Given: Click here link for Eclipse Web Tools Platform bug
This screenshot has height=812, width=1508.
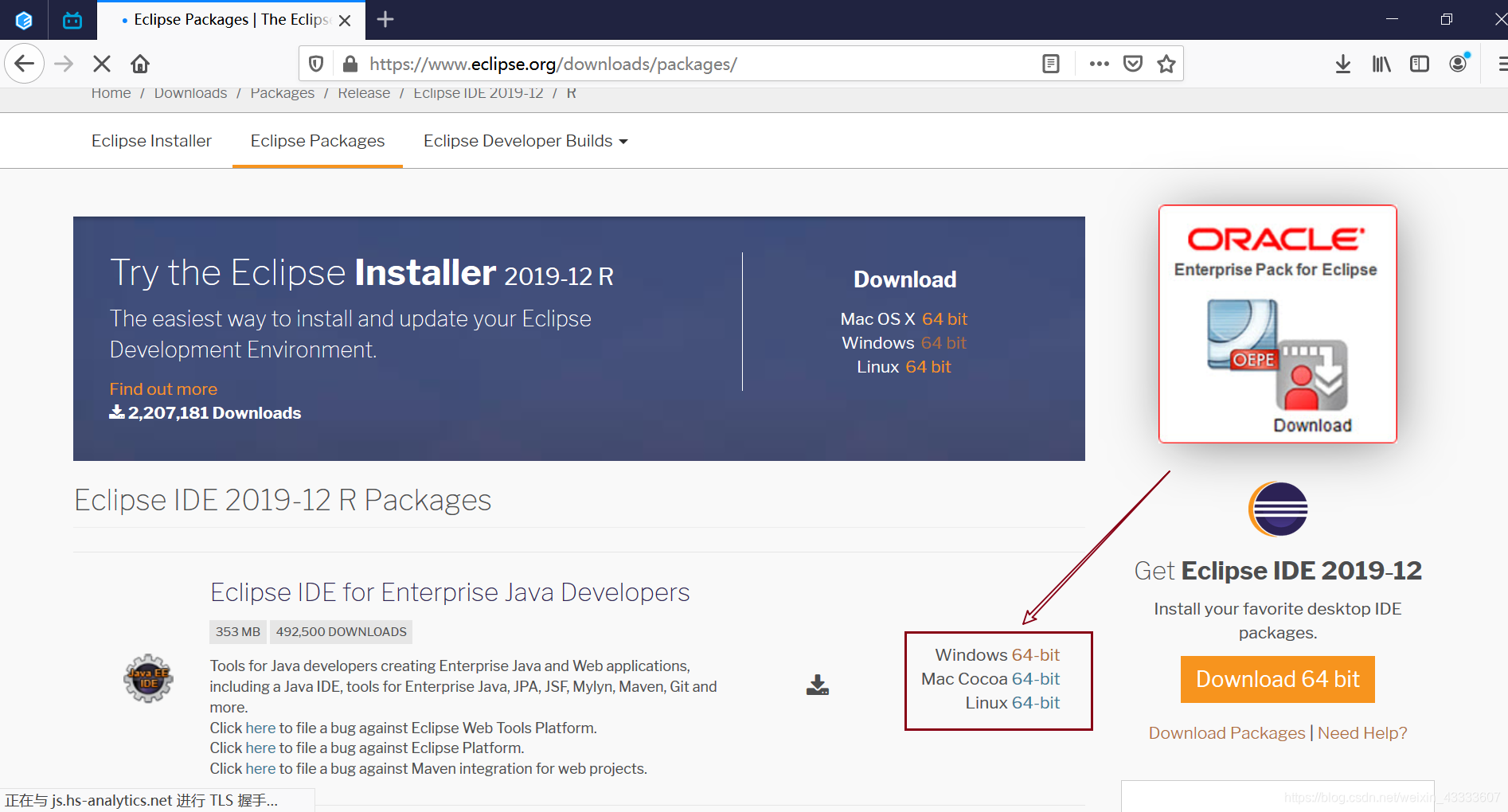Looking at the screenshot, I should 260,728.
